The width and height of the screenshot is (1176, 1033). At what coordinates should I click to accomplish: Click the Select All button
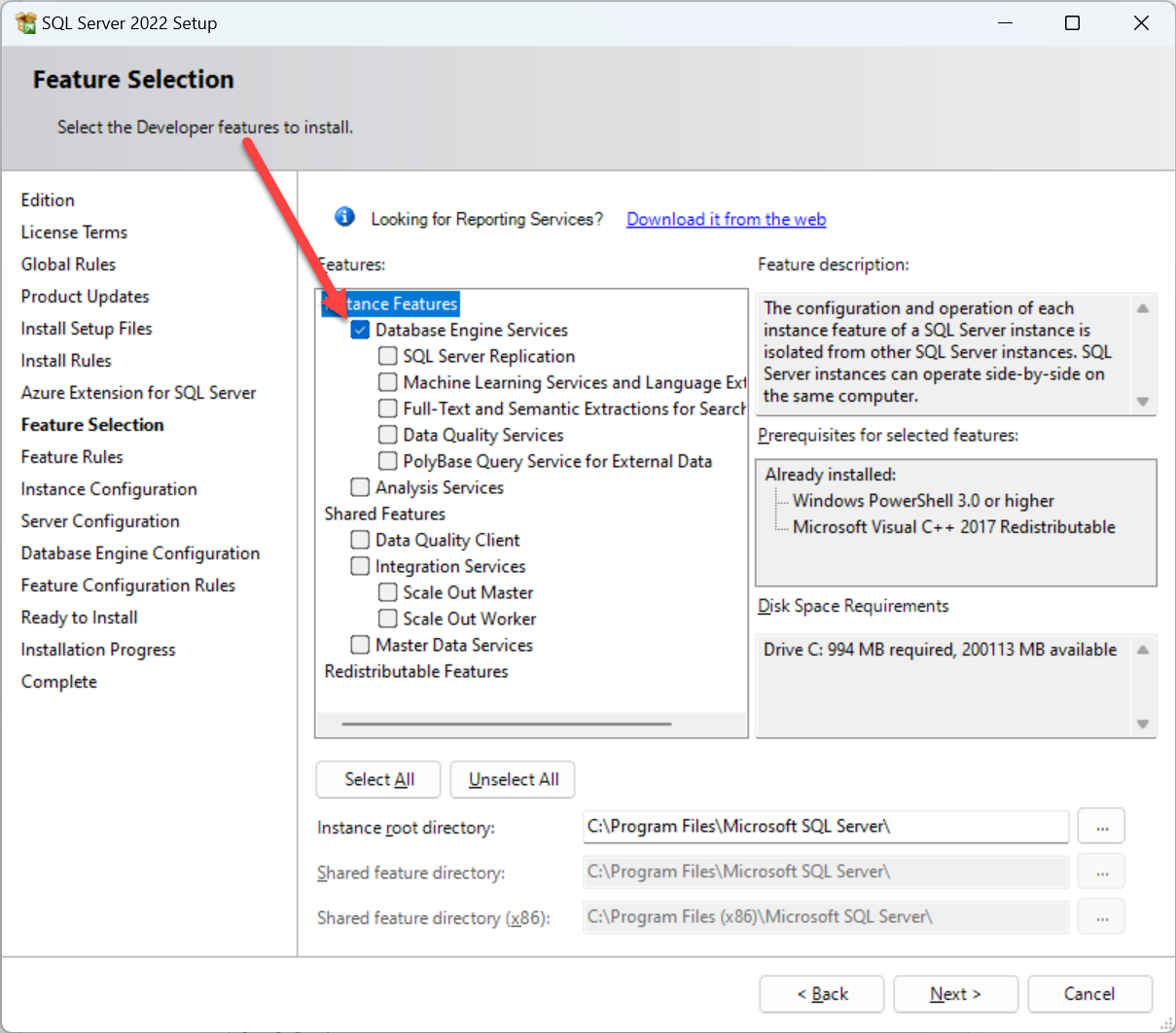click(x=378, y=779)
